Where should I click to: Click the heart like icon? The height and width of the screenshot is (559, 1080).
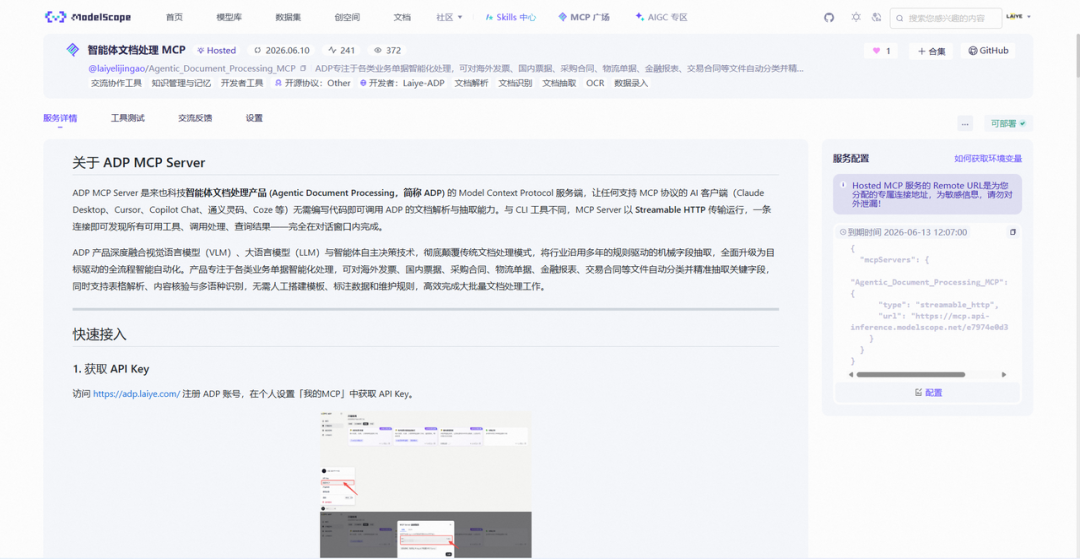click(876, 50)
